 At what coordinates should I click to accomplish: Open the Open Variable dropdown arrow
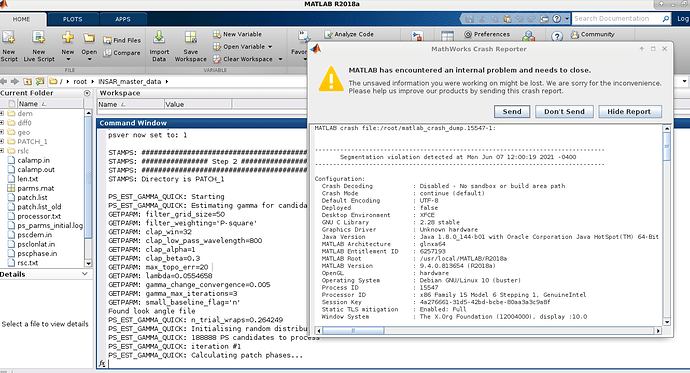[x=270, y=47]
